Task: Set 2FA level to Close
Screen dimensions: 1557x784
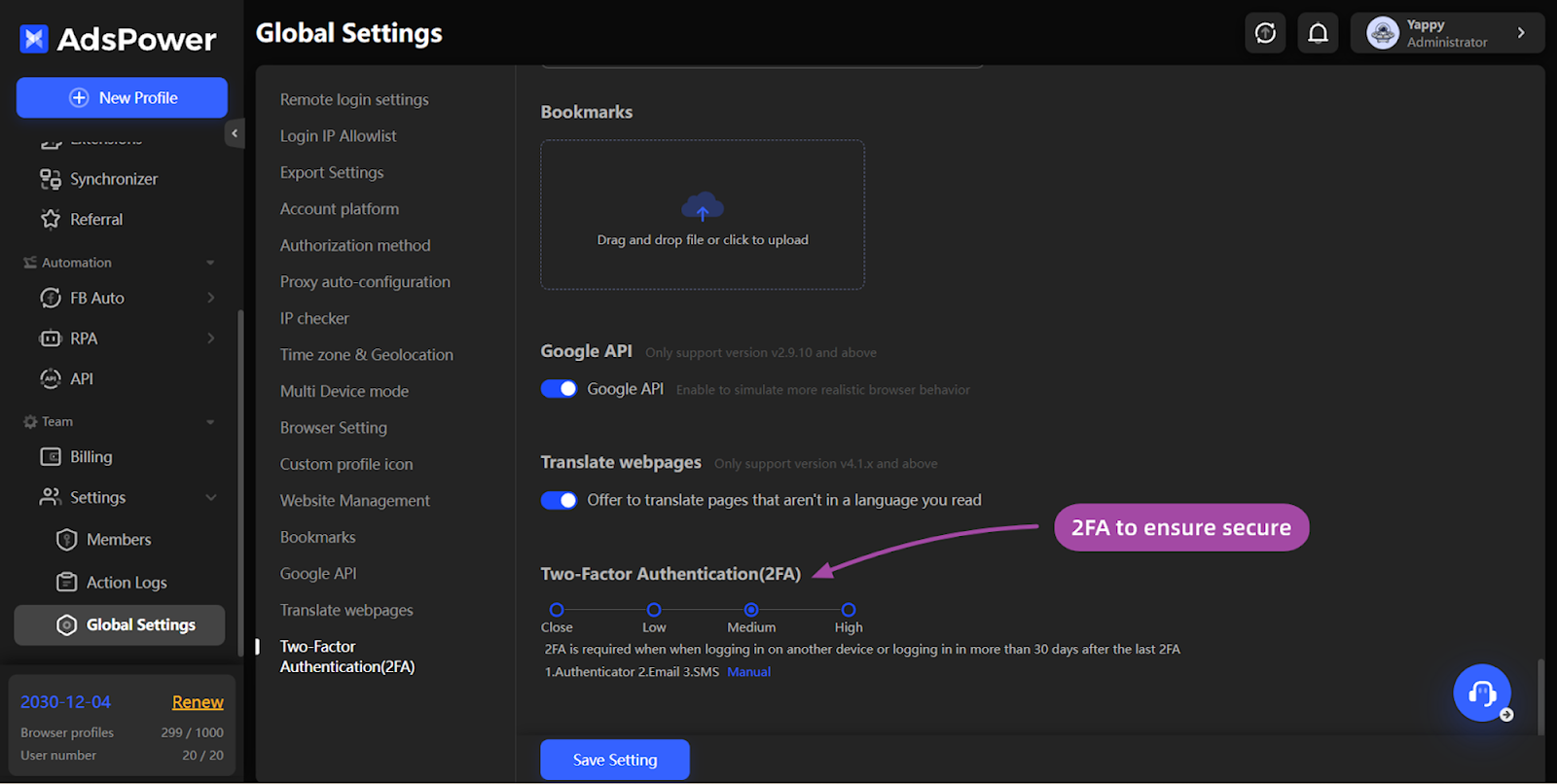Action: coord(557,610)
